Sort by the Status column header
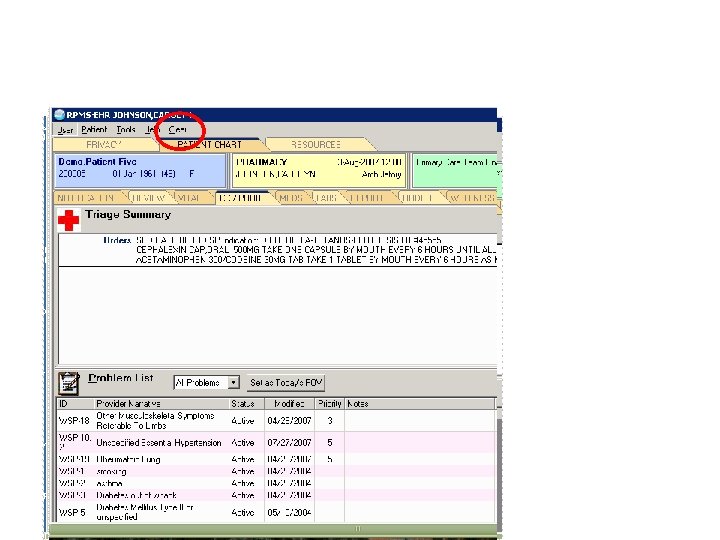The image size is (720, 540). 247,404
